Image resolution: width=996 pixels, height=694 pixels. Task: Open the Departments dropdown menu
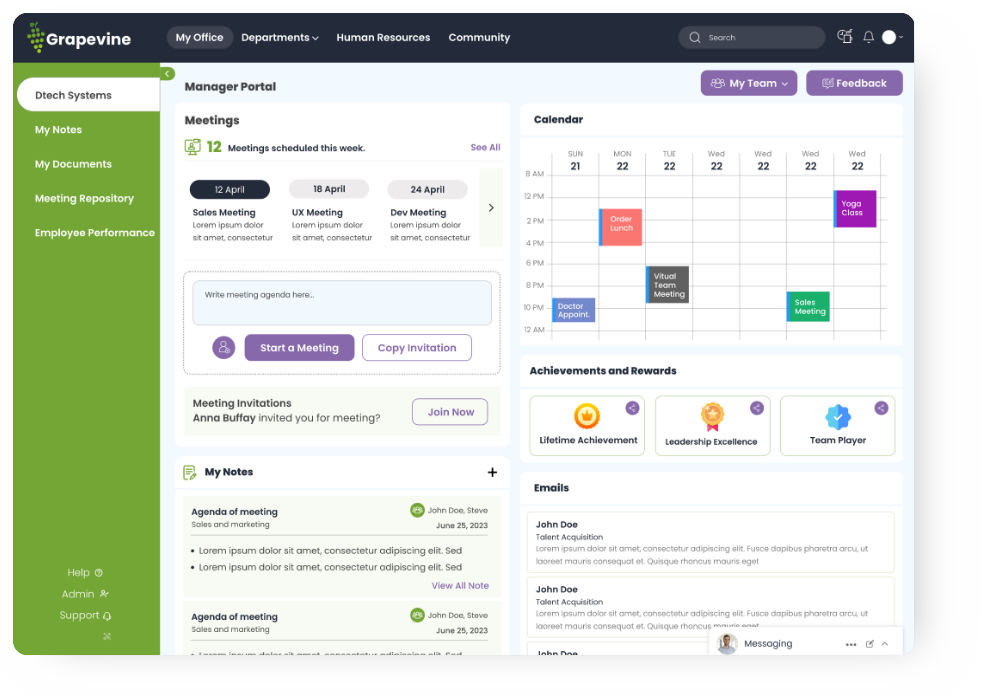[x=280, y=38]
